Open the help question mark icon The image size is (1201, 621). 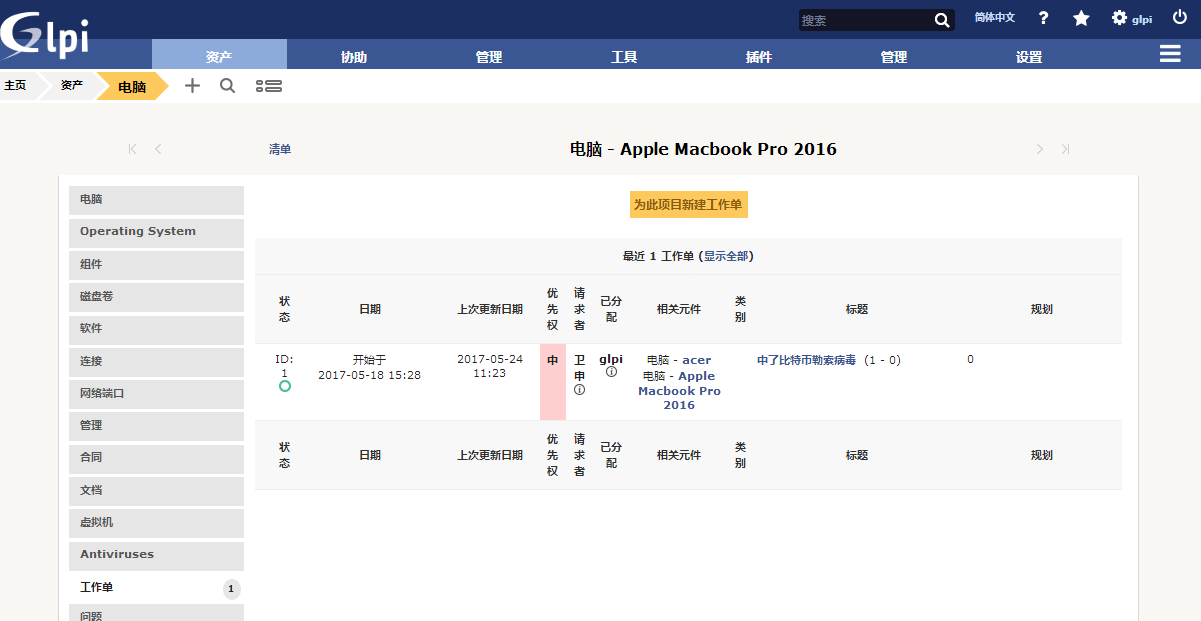(1043, 18)
